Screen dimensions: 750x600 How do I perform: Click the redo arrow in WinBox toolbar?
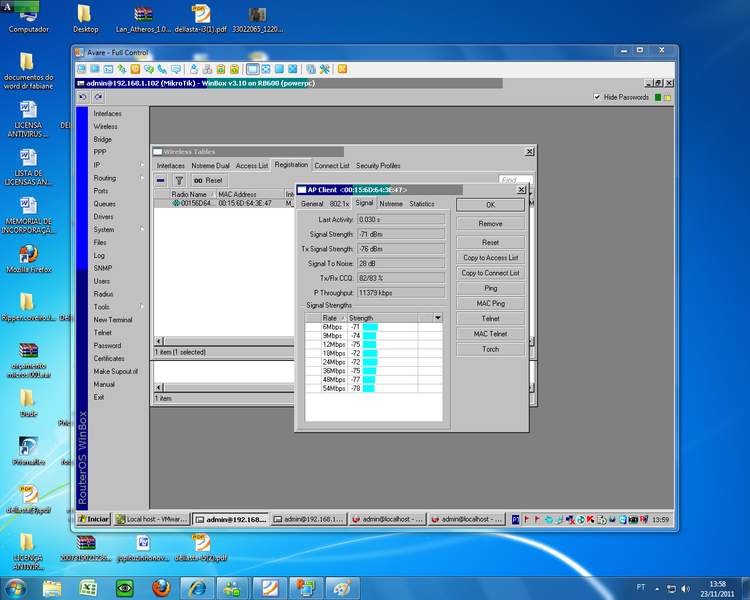coord(98,97)
